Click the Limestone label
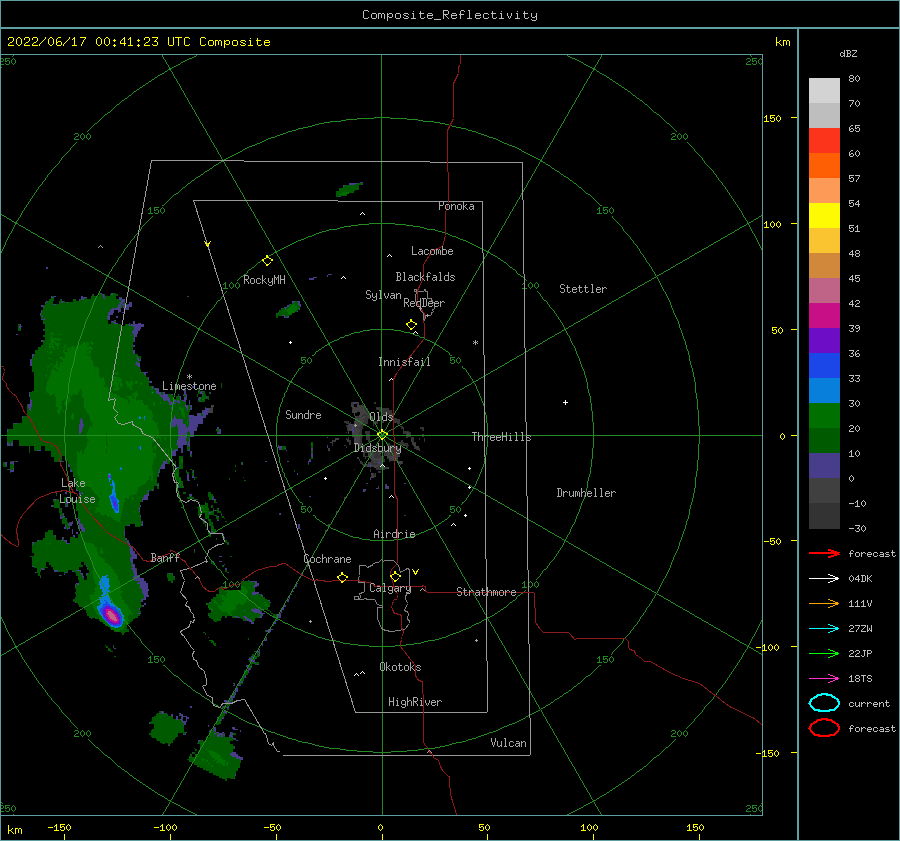The width and height of the screenshot is (900, 841). coord(189,386)
